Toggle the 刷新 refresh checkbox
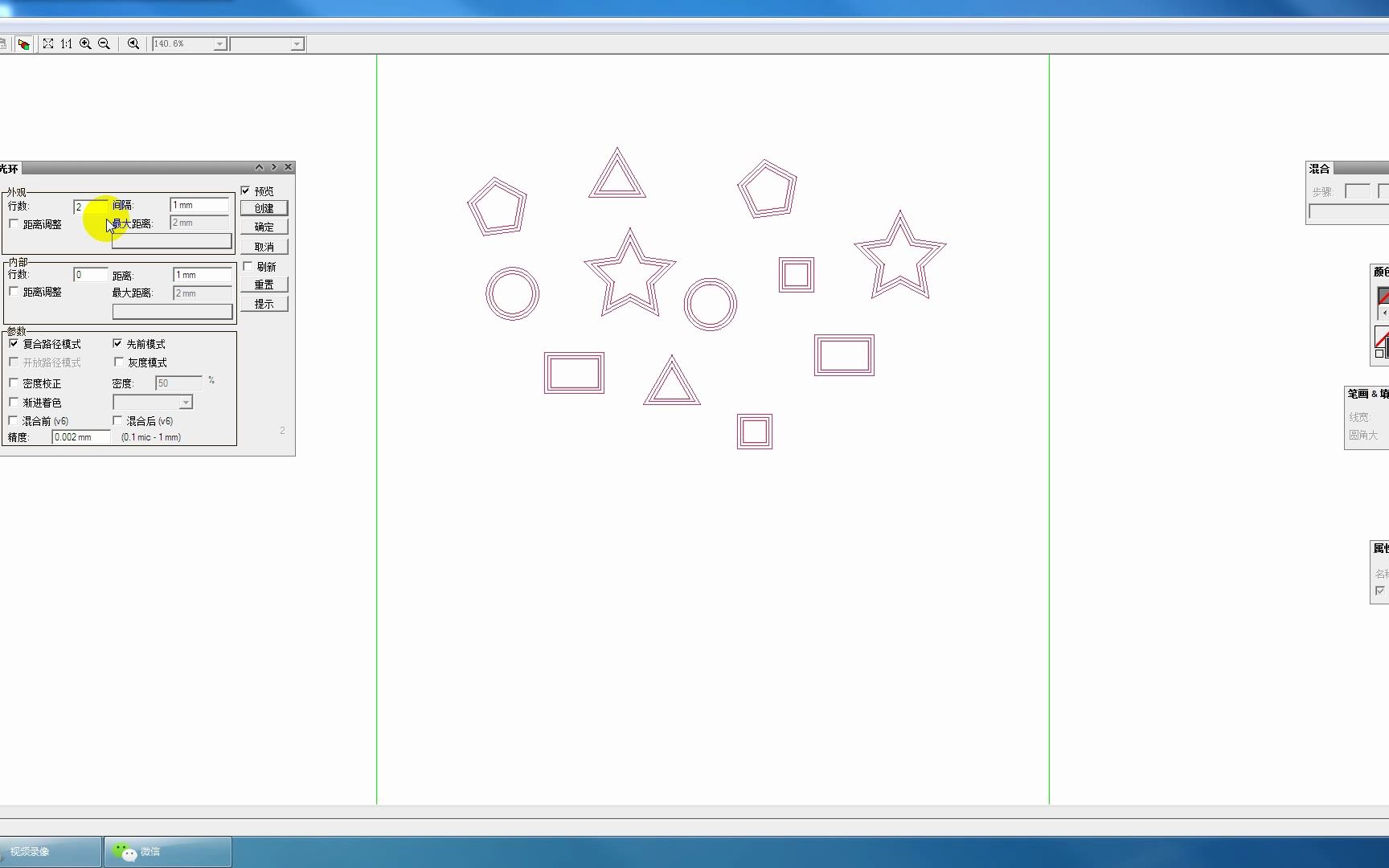The image size is (1389, 868). 248,266
